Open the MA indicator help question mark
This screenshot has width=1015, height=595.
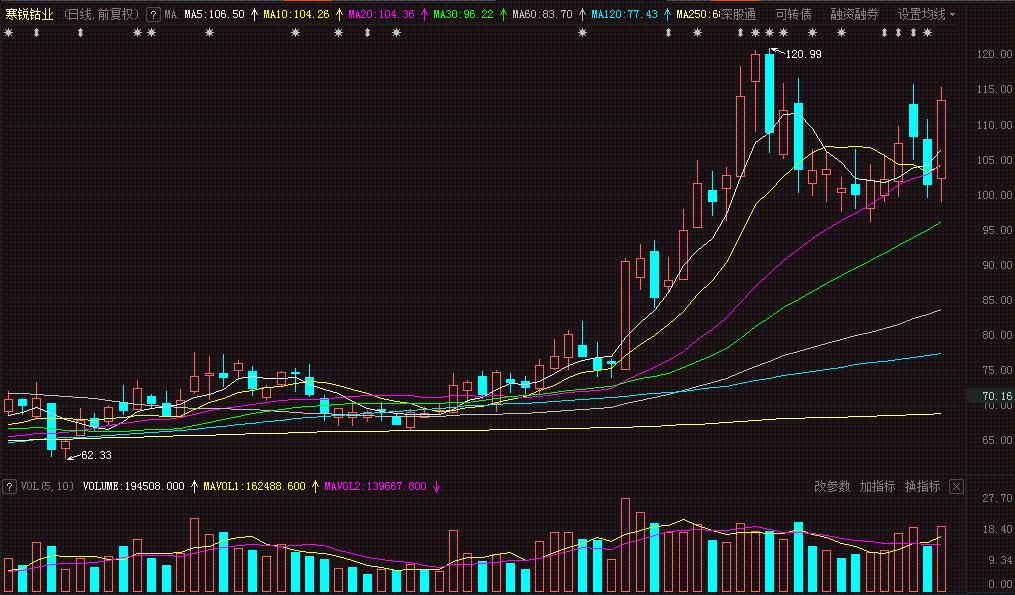(x=153, y=14)
